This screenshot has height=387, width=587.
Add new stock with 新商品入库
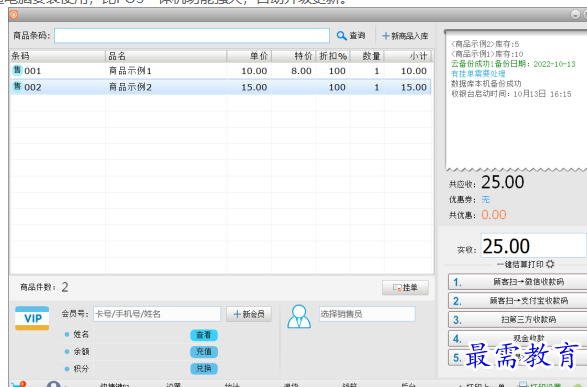405,36
